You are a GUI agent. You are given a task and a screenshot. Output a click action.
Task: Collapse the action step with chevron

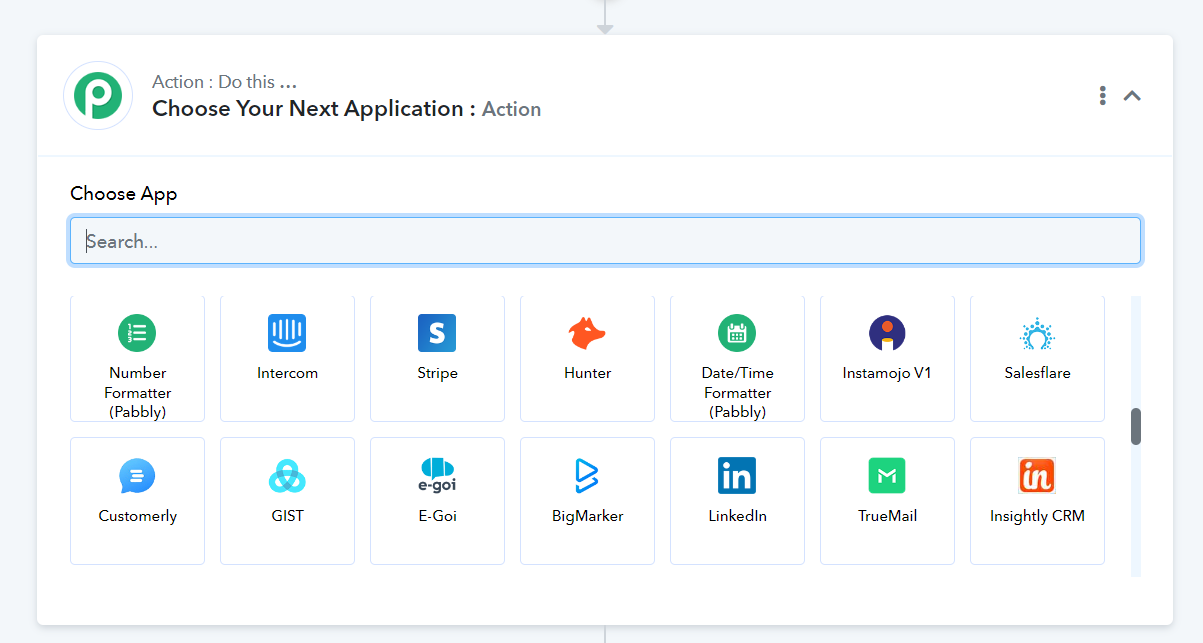1132,96
